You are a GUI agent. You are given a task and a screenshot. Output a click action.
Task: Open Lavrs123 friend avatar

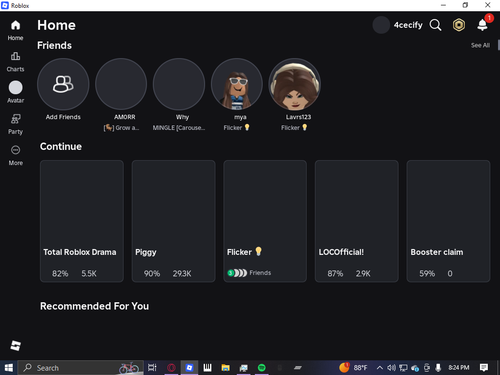[x=295, y=84]
